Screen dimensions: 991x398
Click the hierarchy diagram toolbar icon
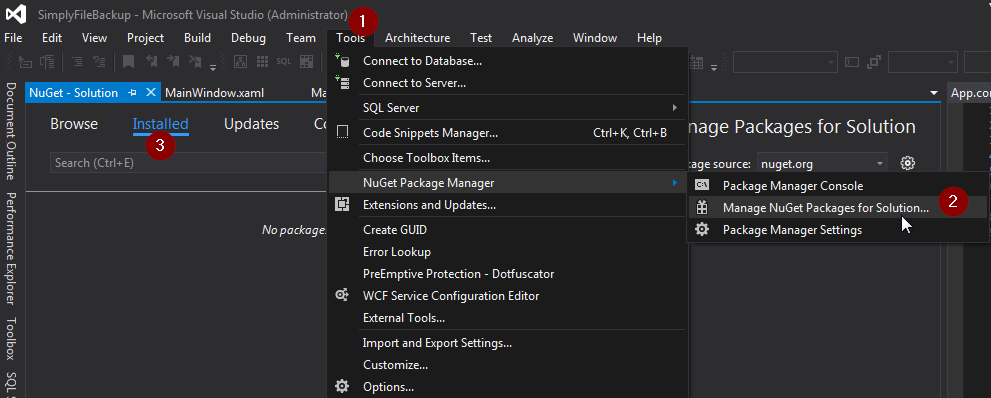(240, 61)
